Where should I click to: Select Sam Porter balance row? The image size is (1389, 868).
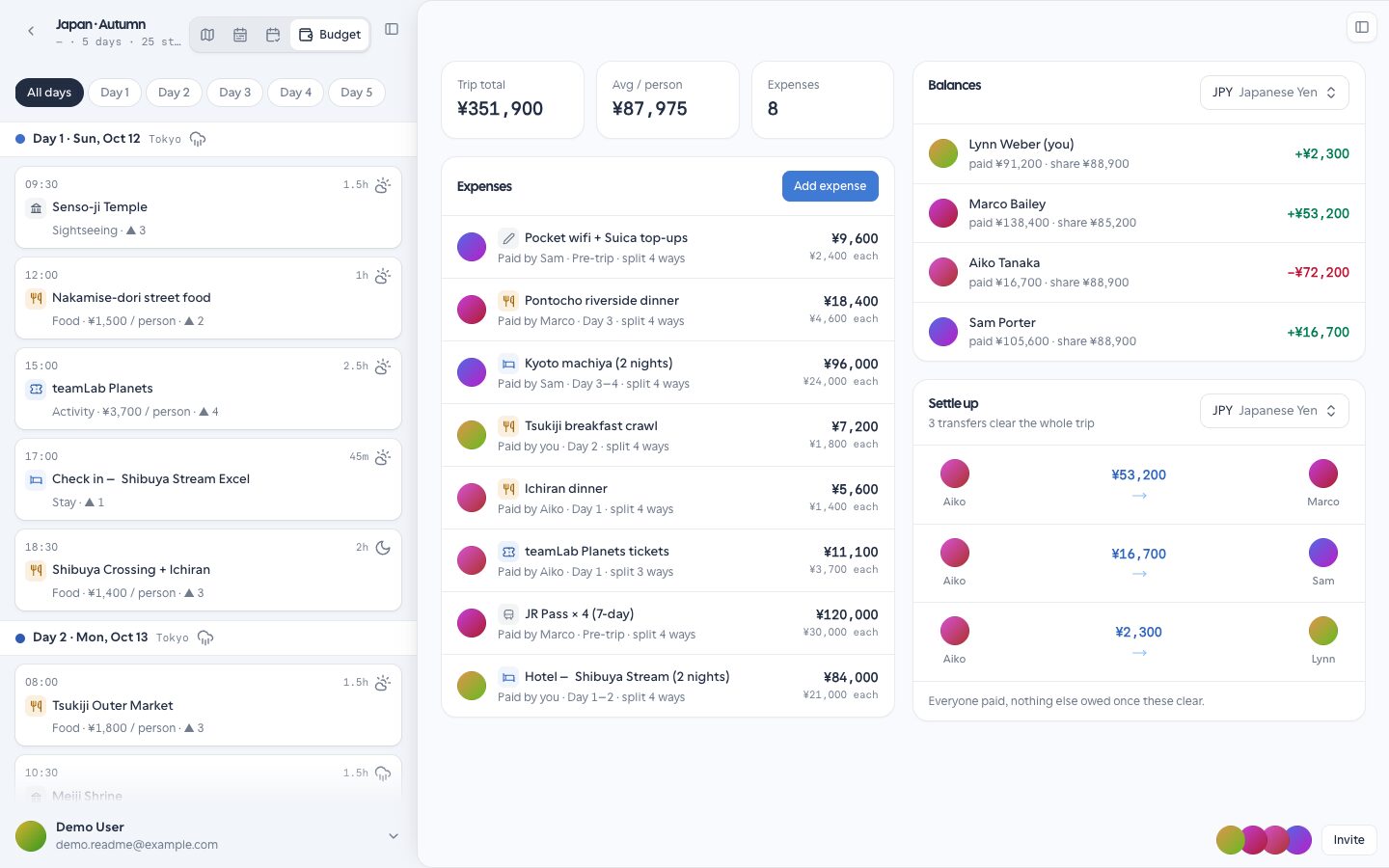click(1138, 332)
